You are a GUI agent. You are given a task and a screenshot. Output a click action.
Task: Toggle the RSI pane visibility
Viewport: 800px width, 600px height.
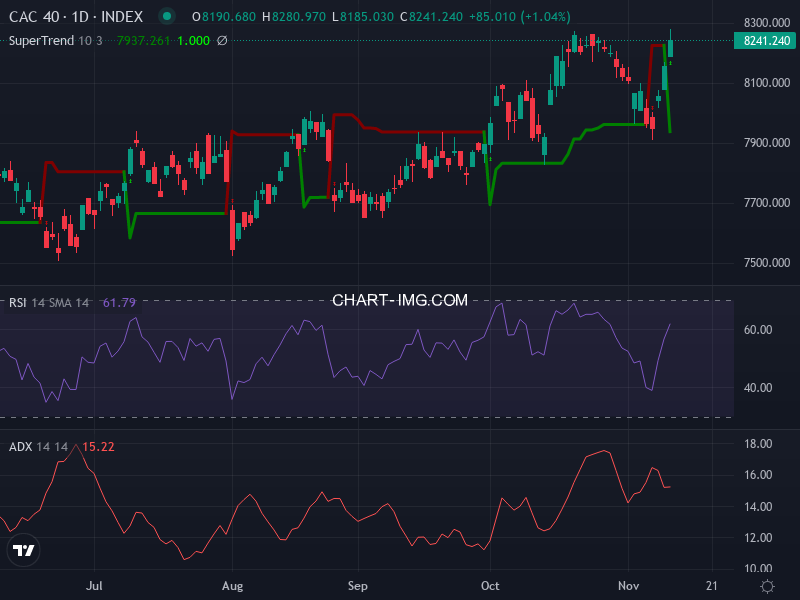[17, 300]
